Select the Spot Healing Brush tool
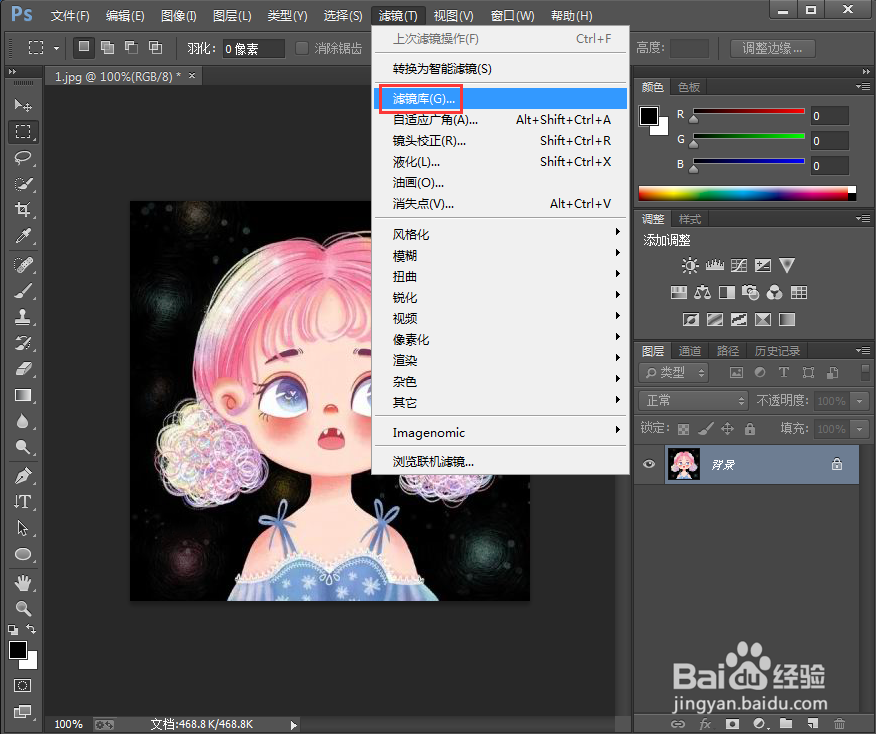The width and height of the screenshot is (876, 734). coord(23,264)
